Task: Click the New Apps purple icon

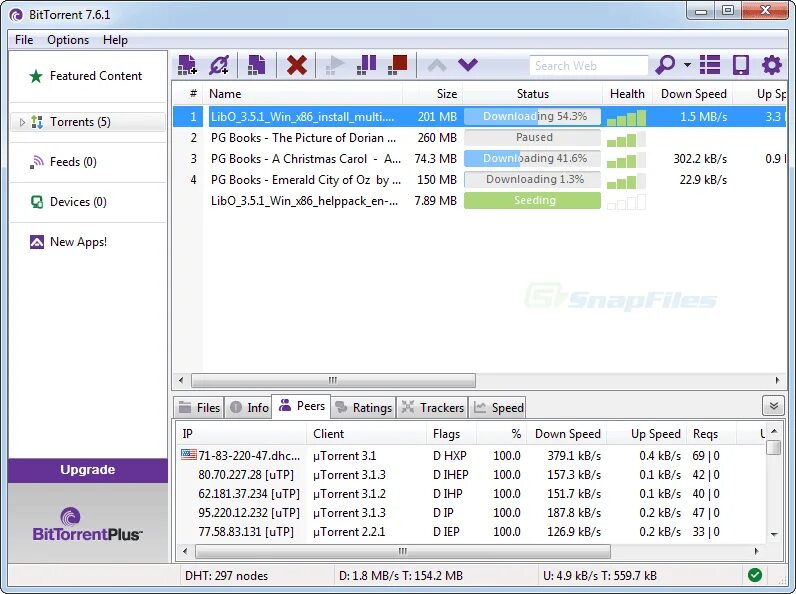Action: pyautogui.click(x=37, y=242)
